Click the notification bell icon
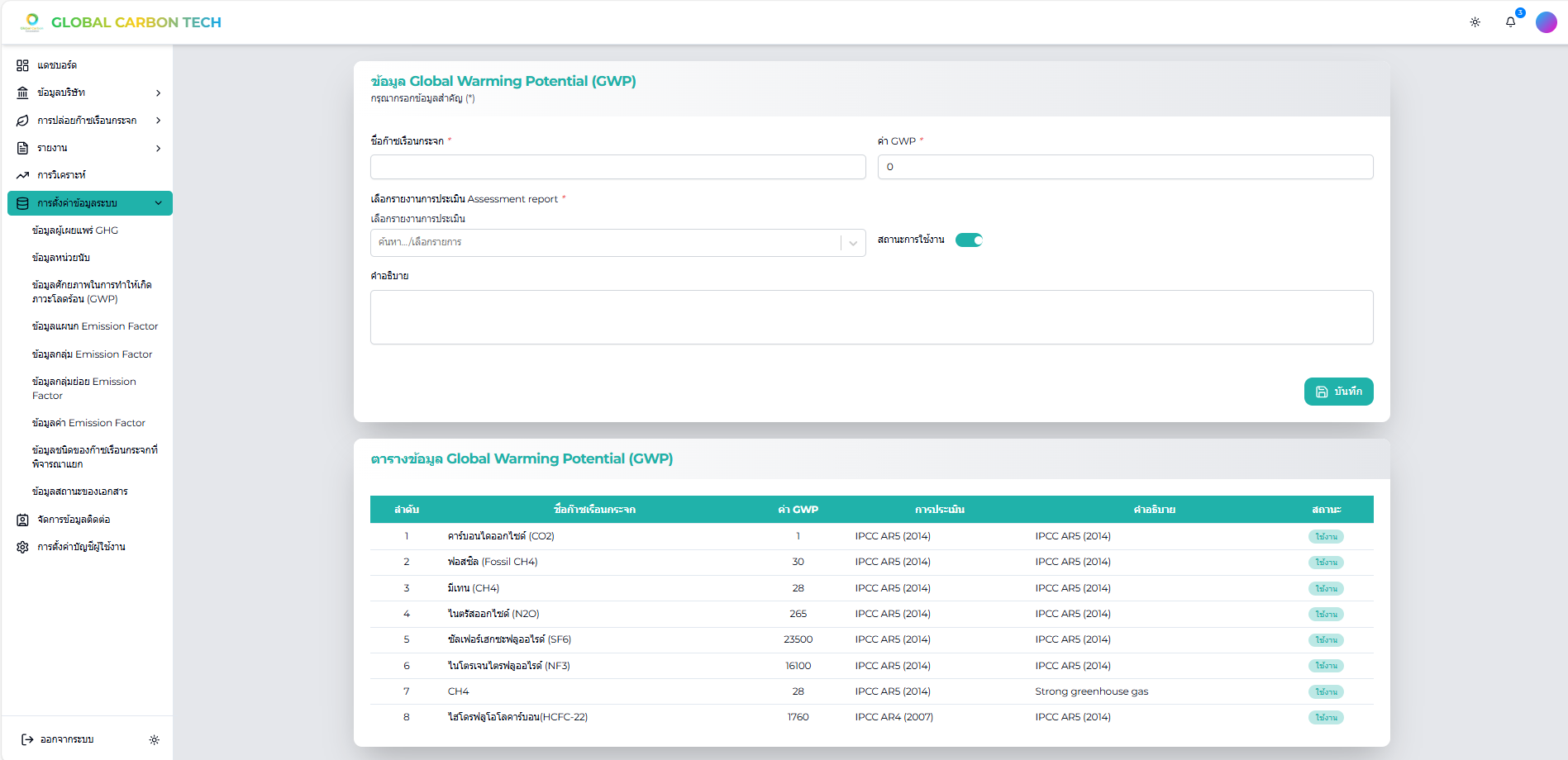This screenshot has width=1568, height=760. coord(1510,22)
